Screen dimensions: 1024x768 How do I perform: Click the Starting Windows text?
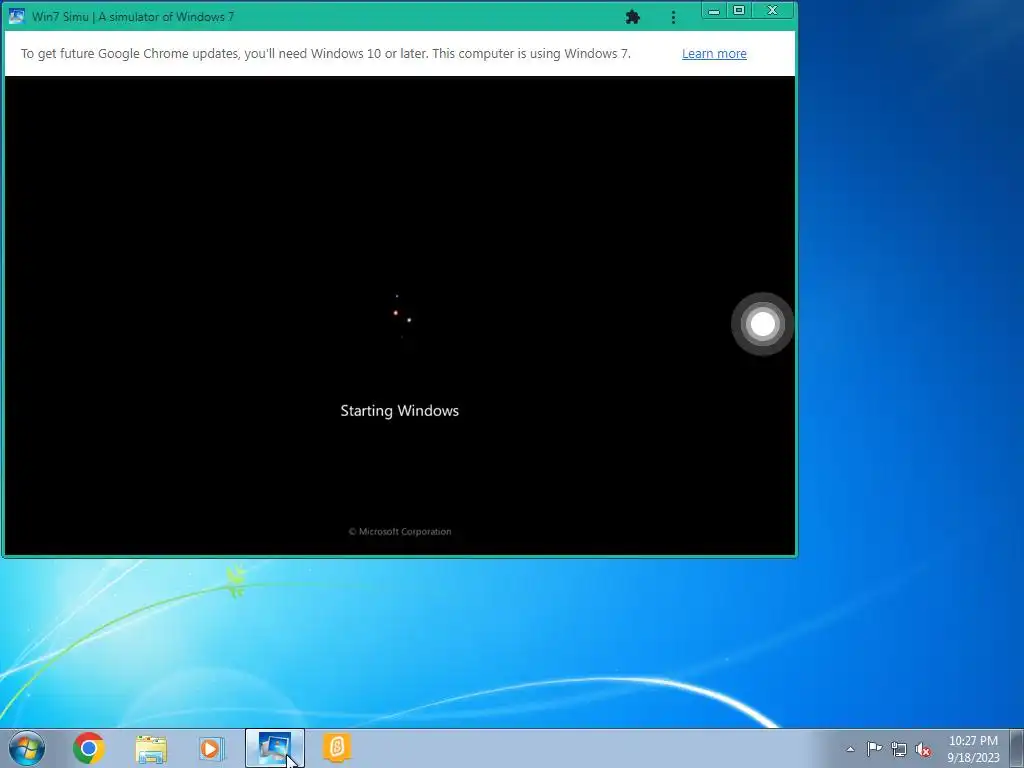coord(400,411)
